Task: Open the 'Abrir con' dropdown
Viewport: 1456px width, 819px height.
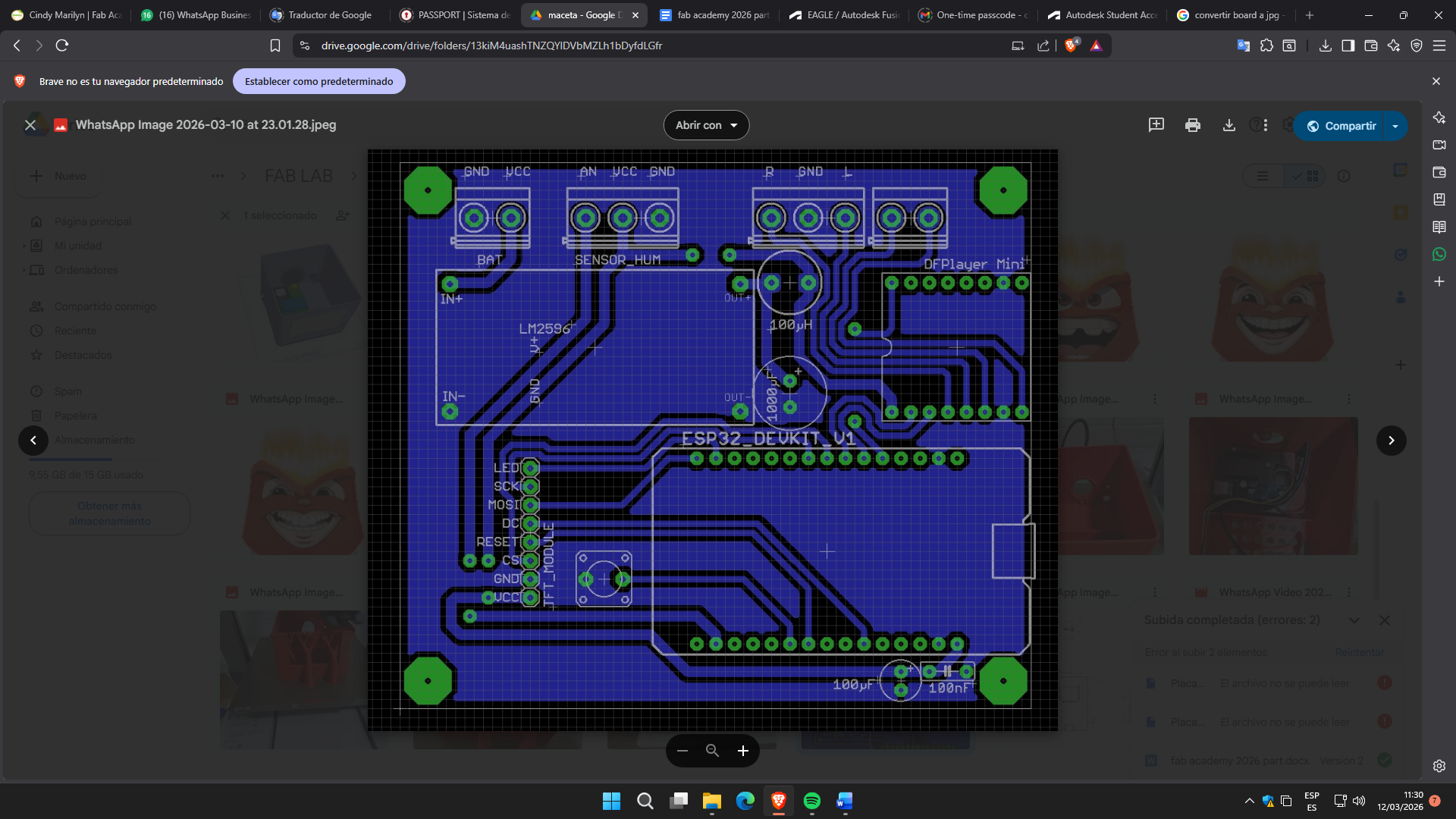Action: point(706,125)
